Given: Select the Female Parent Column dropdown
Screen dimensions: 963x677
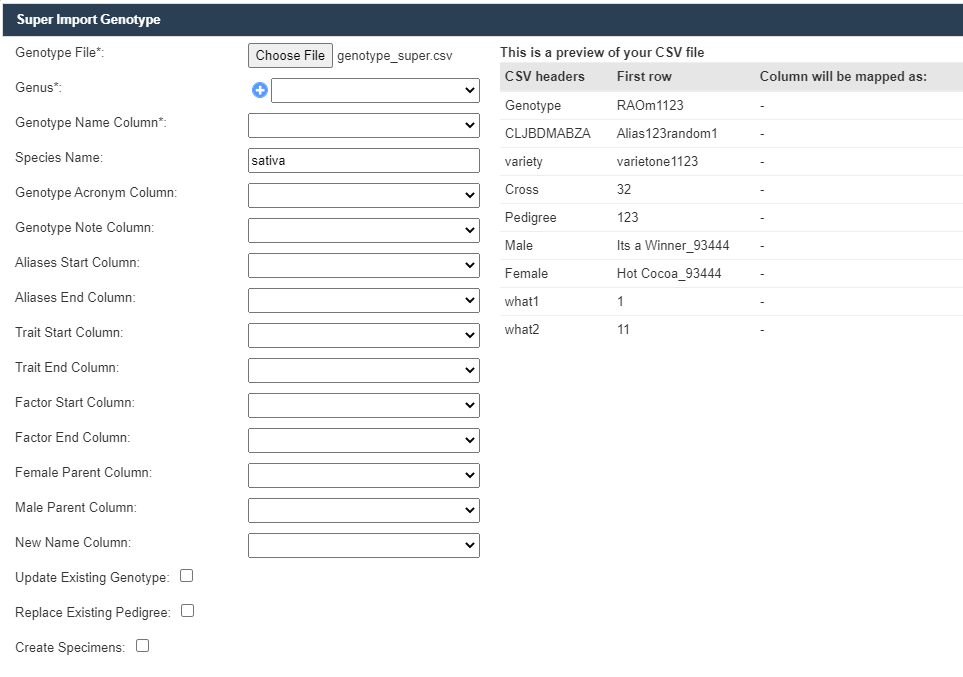Looking at the screenshot, I should 364,476.
